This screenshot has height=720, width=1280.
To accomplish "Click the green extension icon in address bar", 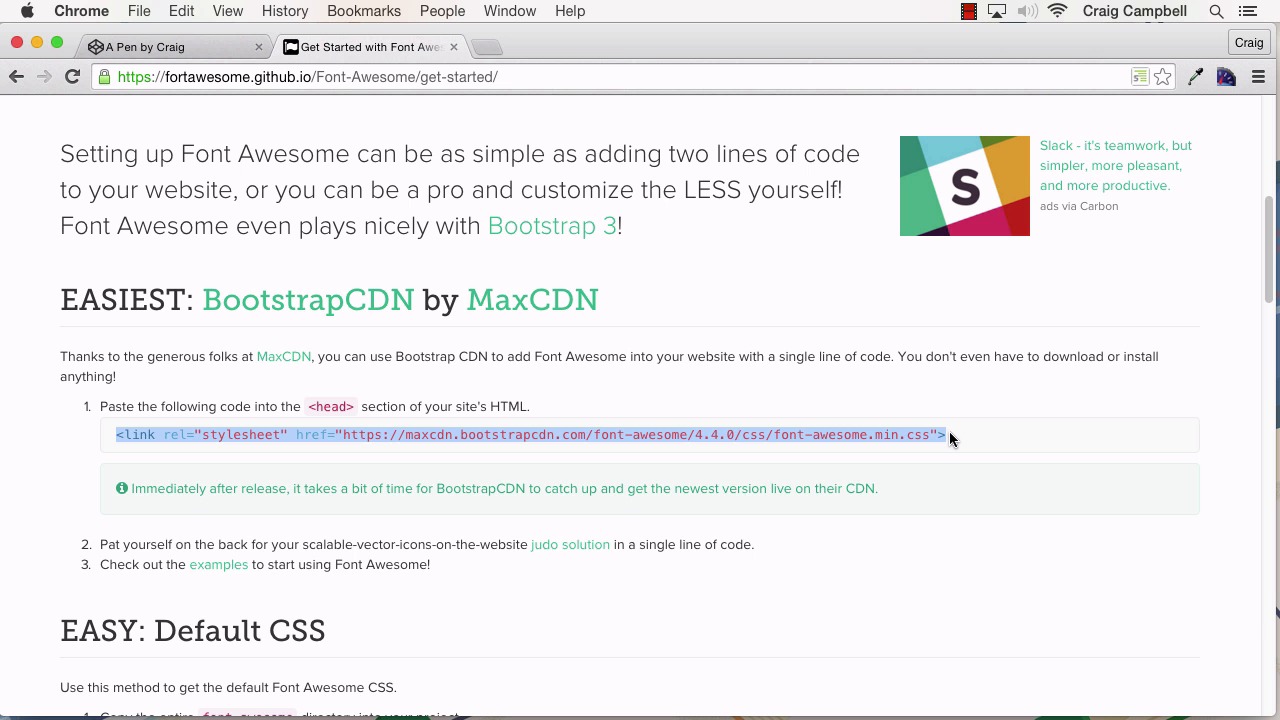I will (1140, 77).
